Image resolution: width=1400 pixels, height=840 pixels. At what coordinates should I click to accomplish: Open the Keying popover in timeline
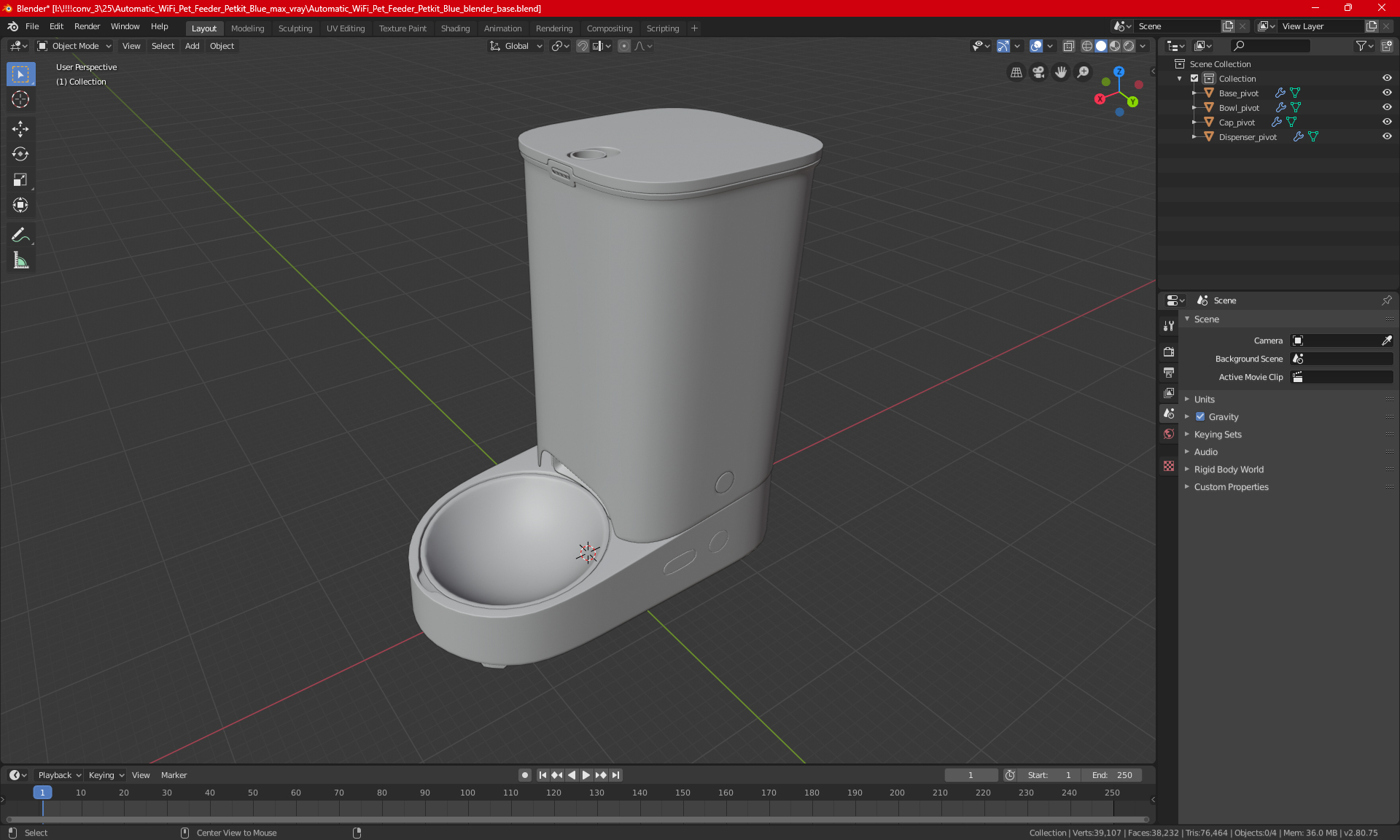[x=106, y=775]
